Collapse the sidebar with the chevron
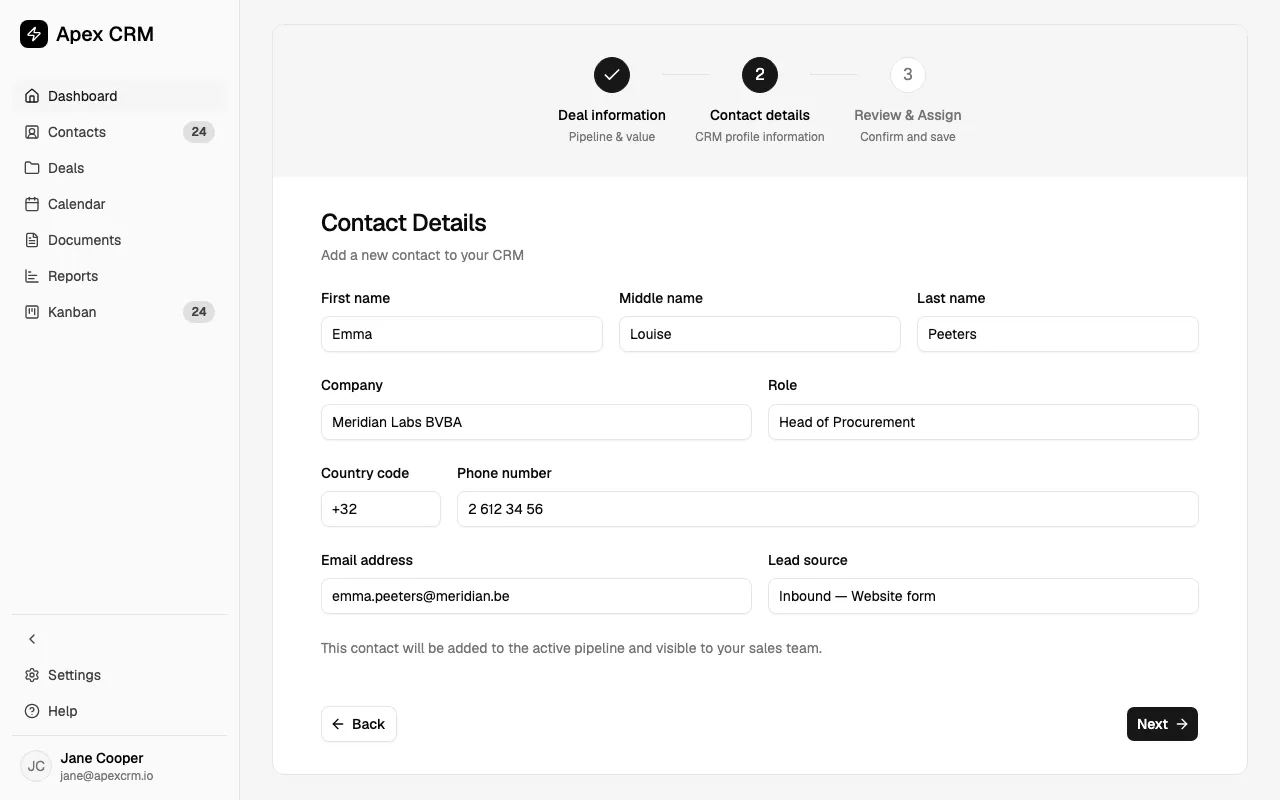 point(32,639)
